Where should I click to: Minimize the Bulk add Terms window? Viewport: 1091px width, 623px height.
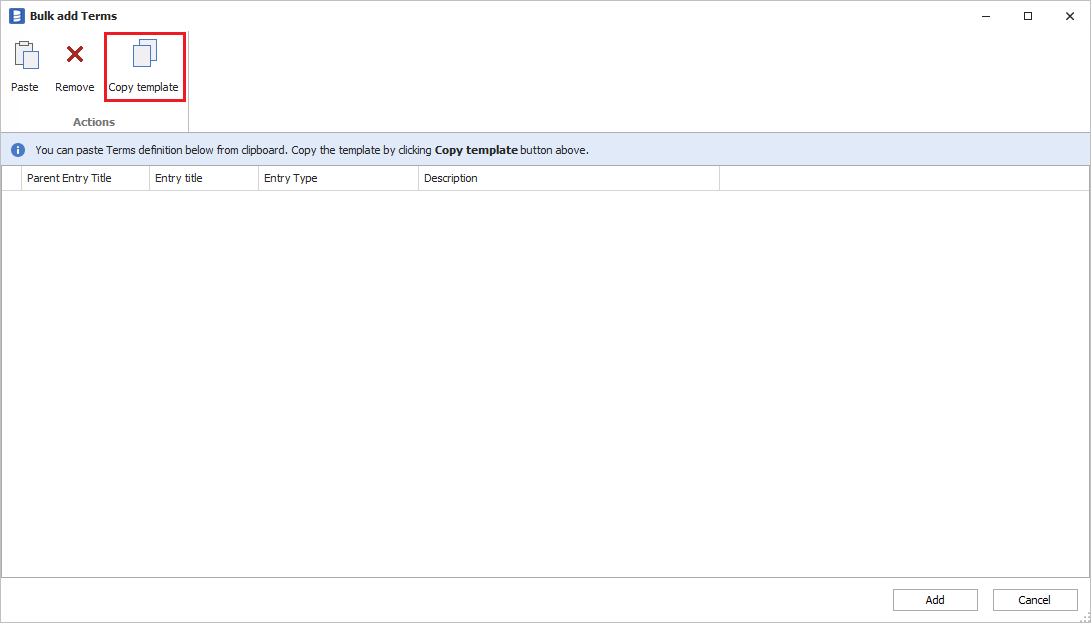coord(985,16)
